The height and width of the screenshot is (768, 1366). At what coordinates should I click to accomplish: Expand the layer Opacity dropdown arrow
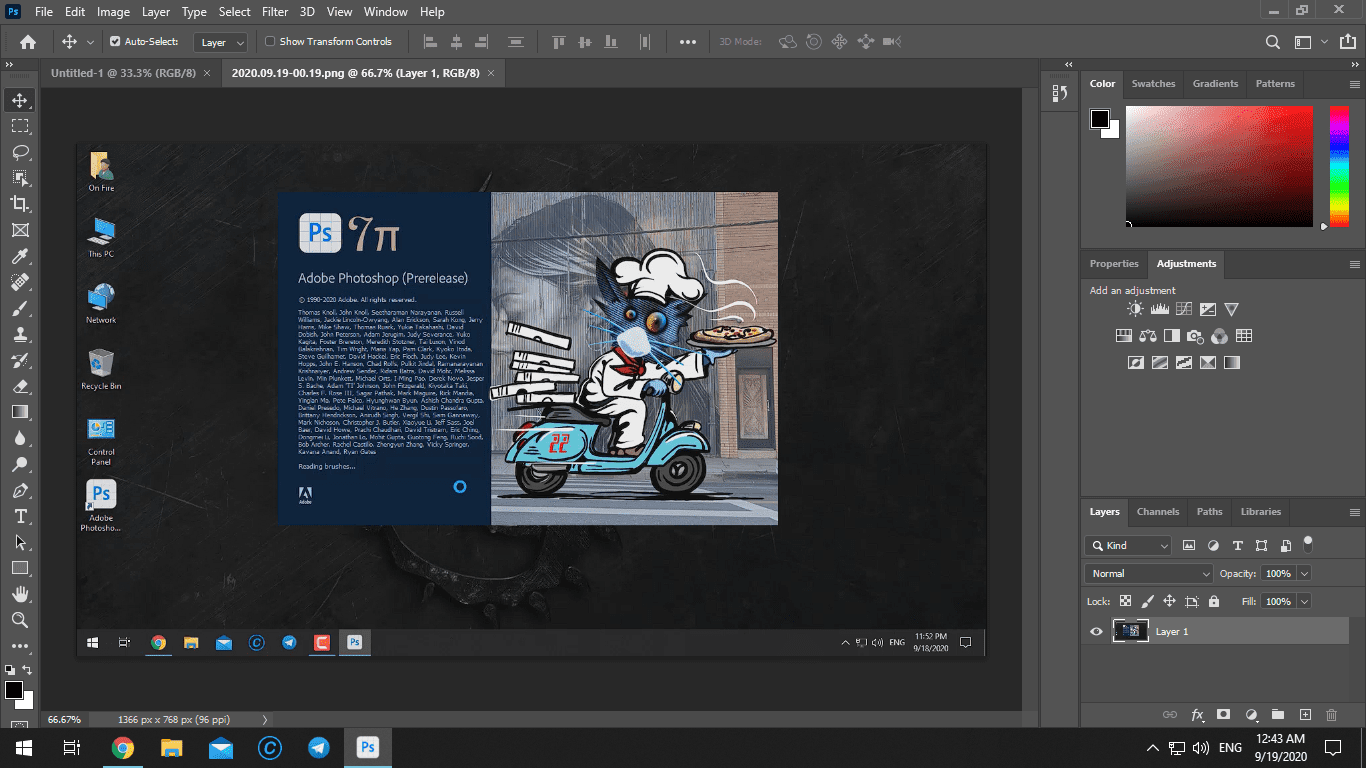[1304, 574]
